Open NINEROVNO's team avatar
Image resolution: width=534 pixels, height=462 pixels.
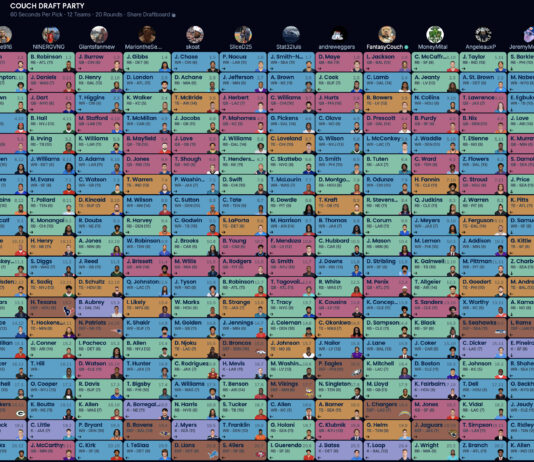pyautogui.click(x=51, y=35)
